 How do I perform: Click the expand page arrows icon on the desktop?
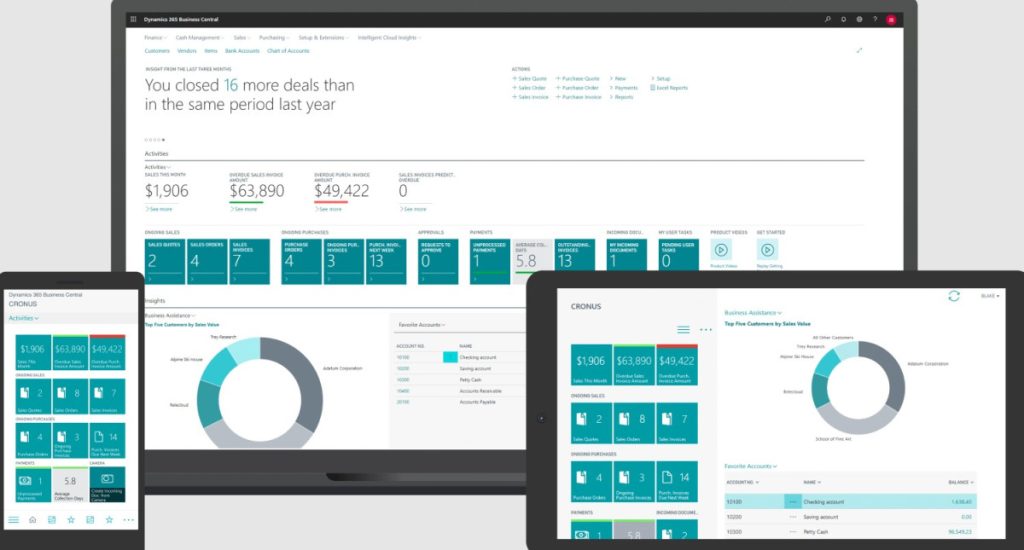[x=859, y=50]
